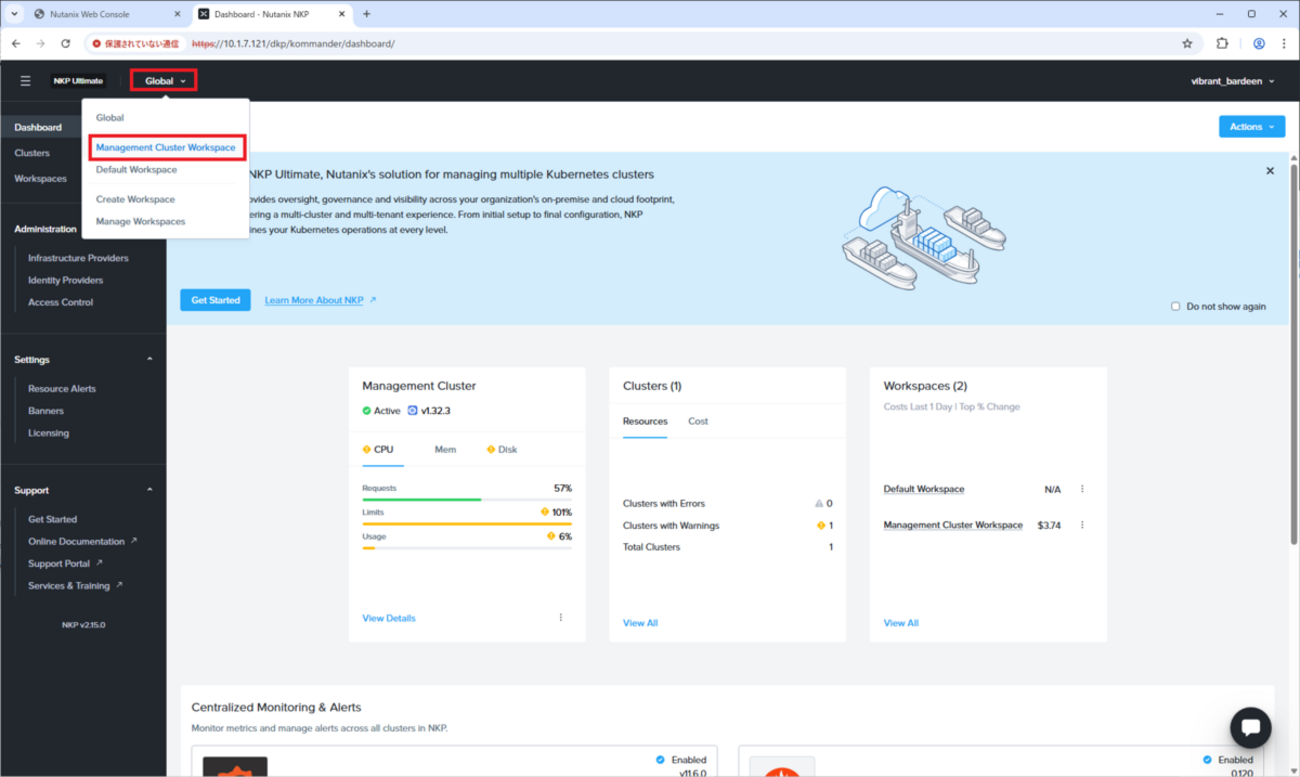Open Management Cluster Workspace row options menu

(x=1082, y=525)
